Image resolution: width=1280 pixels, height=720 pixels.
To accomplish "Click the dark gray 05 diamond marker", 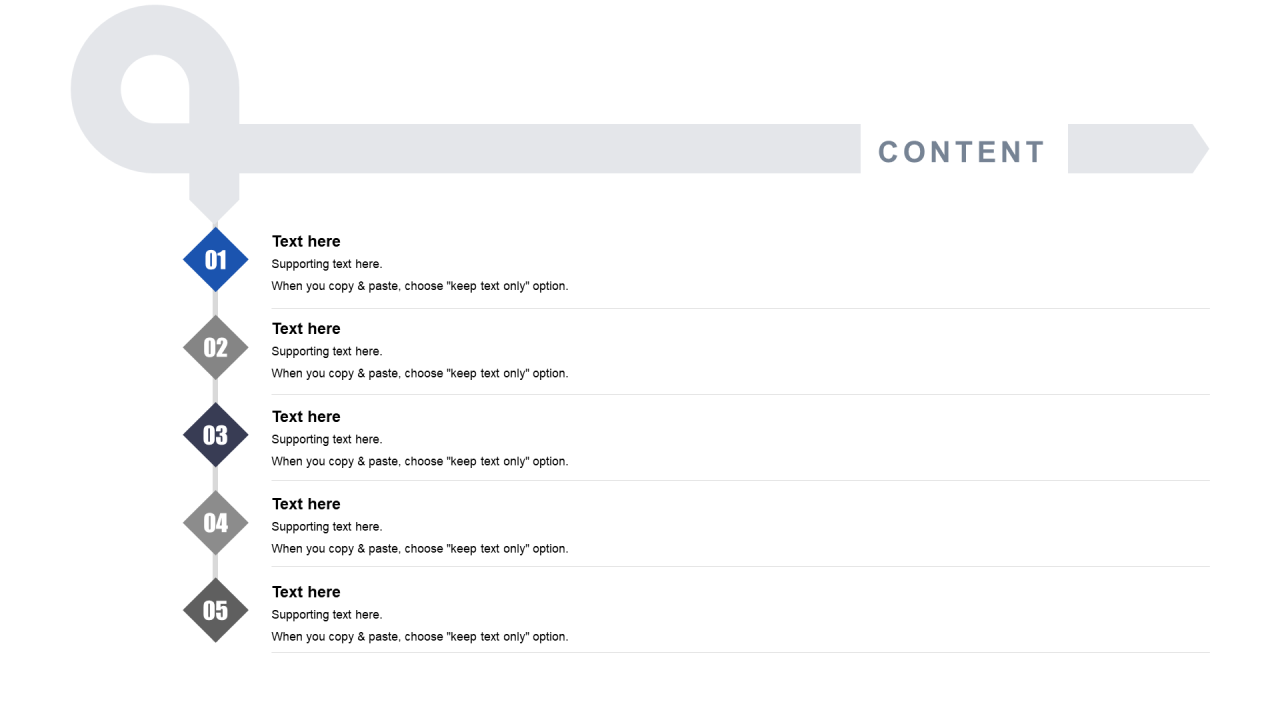I will 215,610.
